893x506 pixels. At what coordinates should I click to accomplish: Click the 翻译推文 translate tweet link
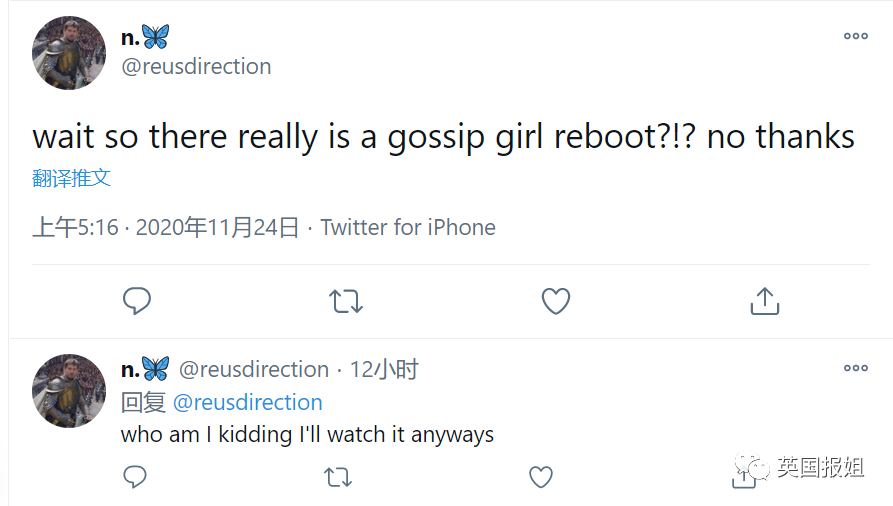[x=71, y=179]
